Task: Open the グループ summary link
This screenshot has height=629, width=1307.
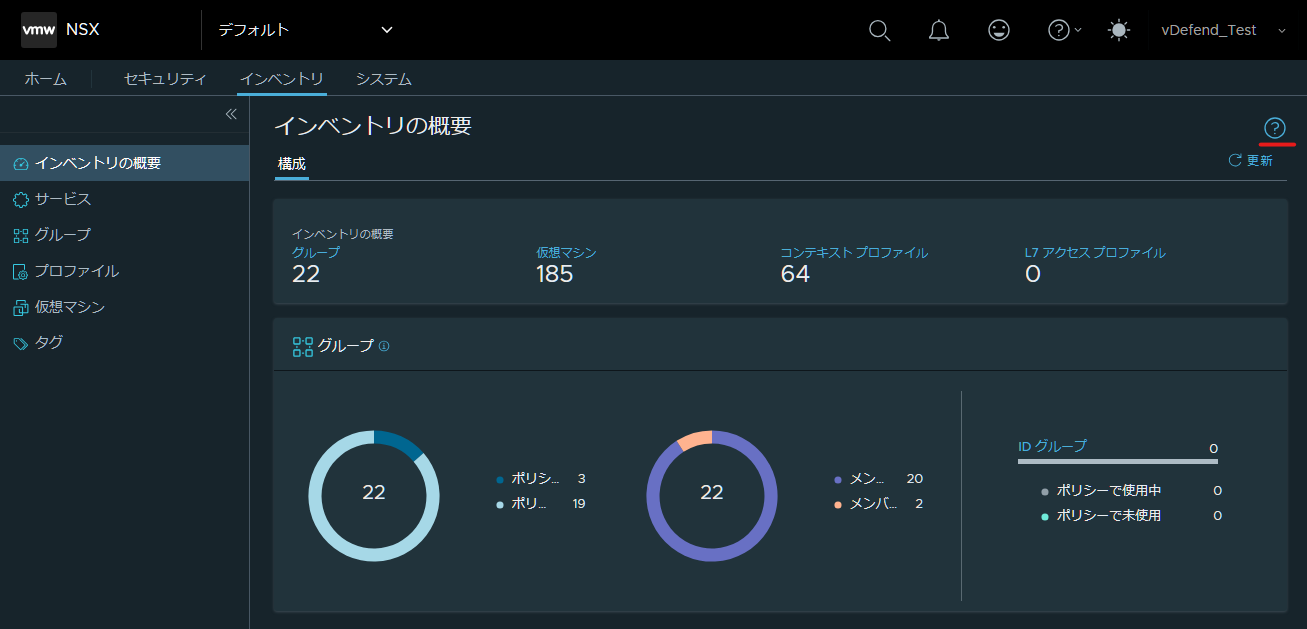Action: (316, 252)
